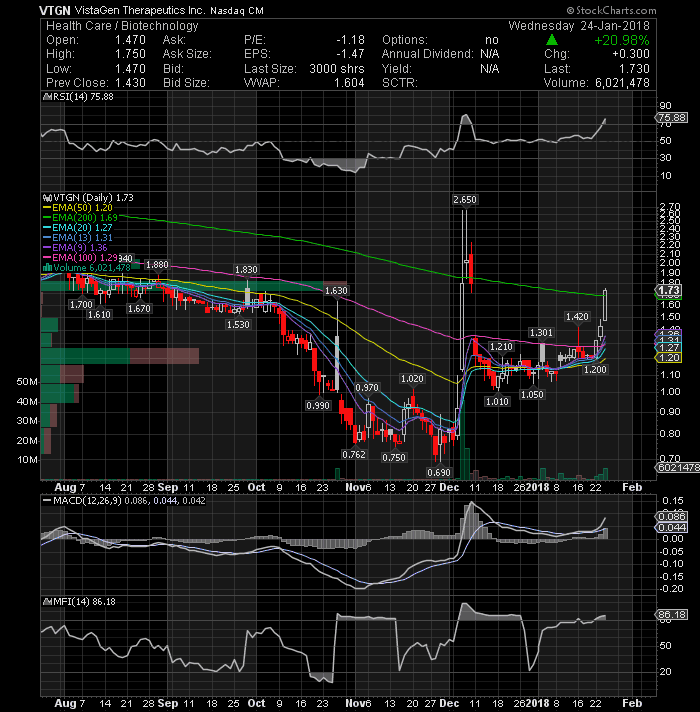The image size is (700, 712).
Task: Click the MFI 86.18 axis value tag
Action: 672,615
